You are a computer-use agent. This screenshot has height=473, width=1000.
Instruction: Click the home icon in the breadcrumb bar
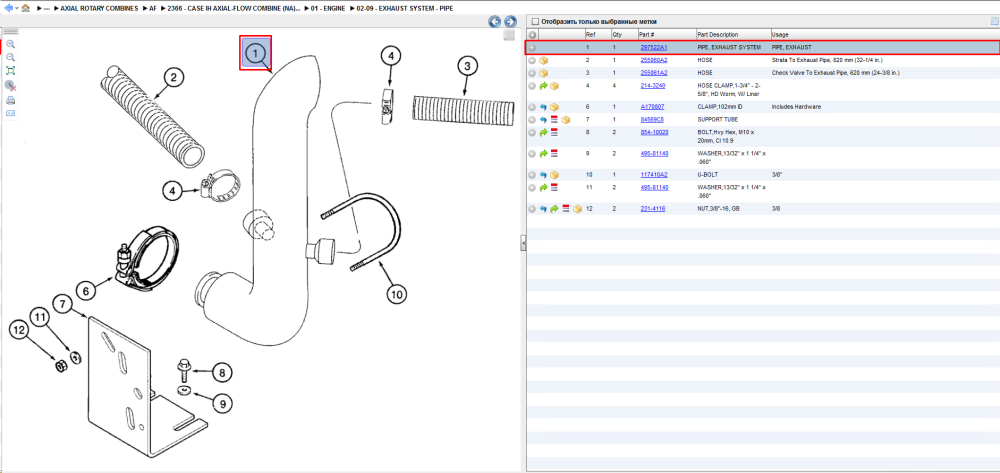point(26,8)
